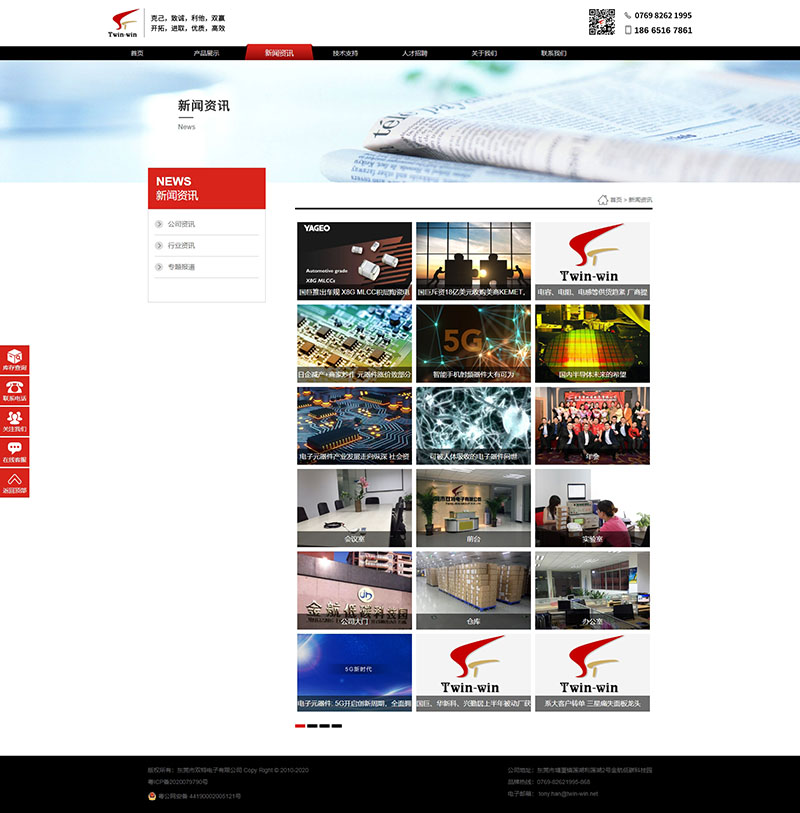
Task: Click the 首页 breadcrumb link
Action: coord(616,201)
